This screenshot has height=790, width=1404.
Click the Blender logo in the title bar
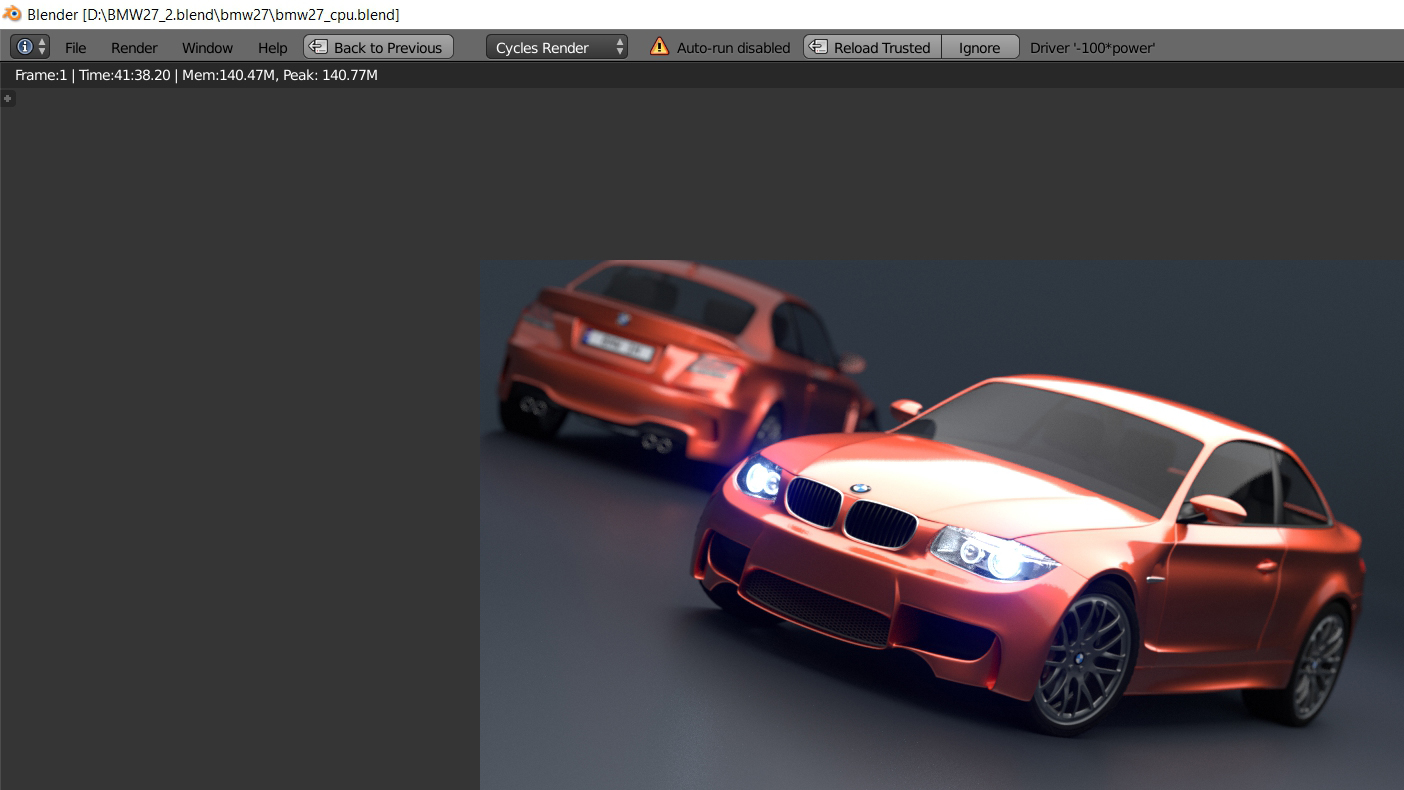point(12,14)
